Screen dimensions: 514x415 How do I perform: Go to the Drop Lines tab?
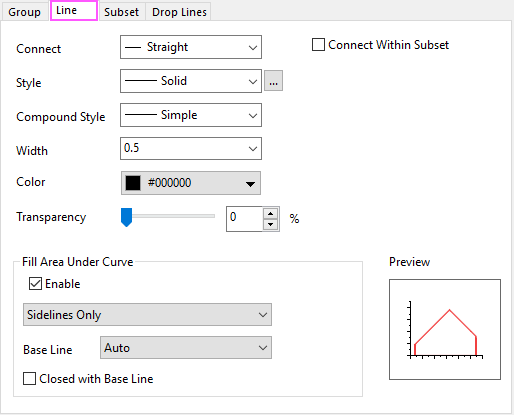click(x=179, y=12)
